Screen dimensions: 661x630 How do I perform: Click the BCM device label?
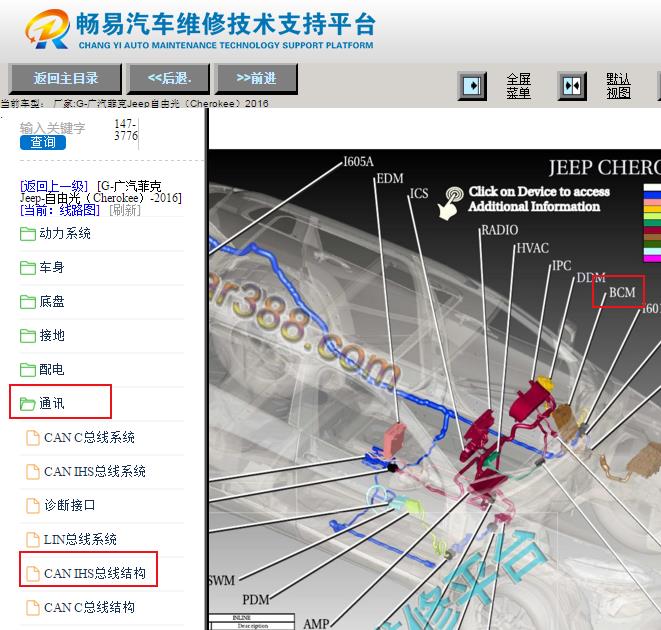[x=622, y=292]
